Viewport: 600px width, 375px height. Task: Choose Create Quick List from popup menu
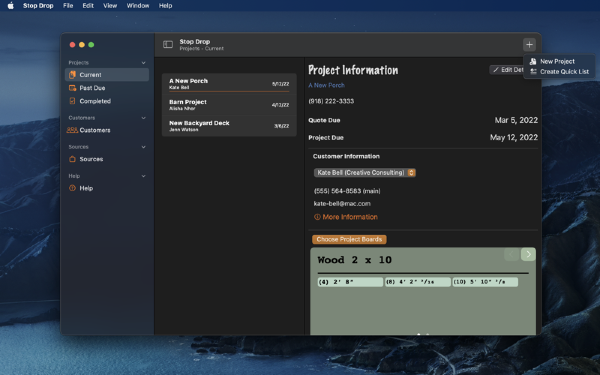[559, 72]
